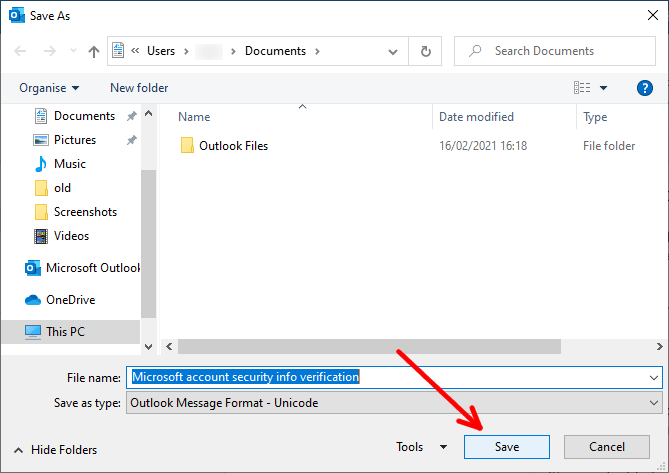Open the Help question mark icon

645,88
